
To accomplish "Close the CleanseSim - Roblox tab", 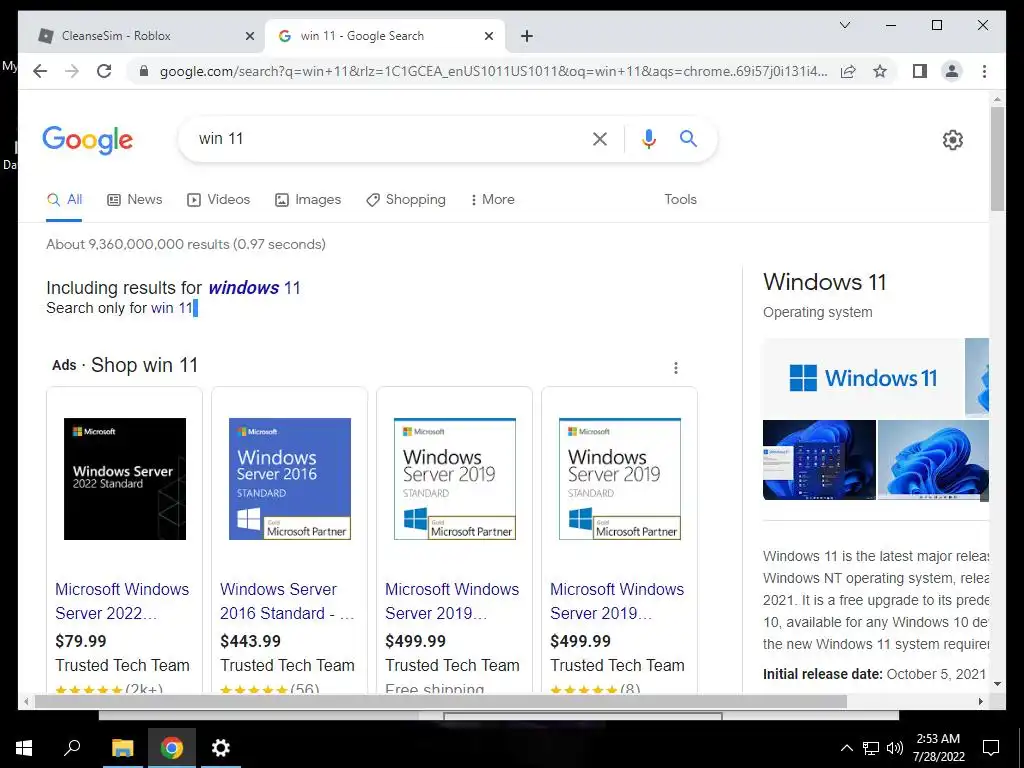I will (249, 36).
